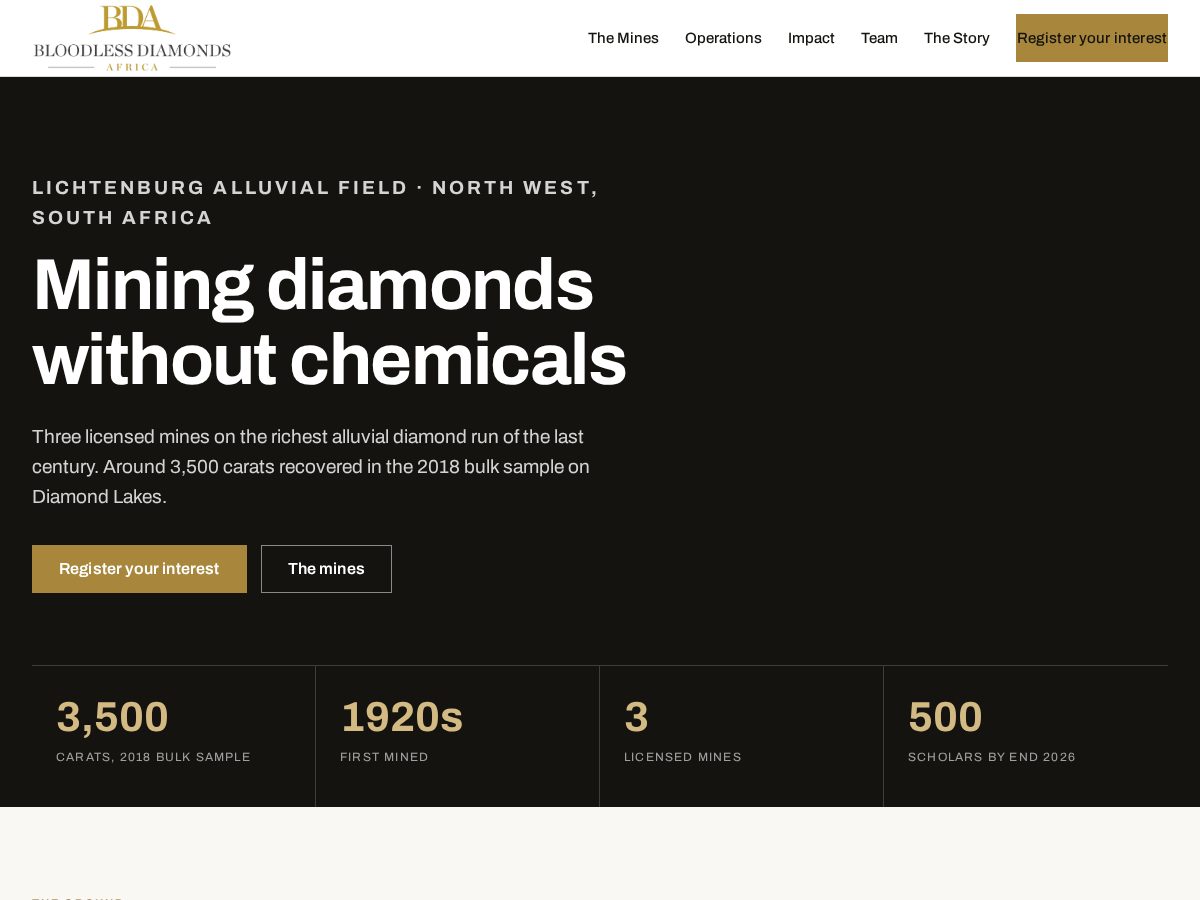Image resolution: width=1200 pixels, height=900 pixels.
Task: Open The Story nav link
Action: coord(957,38)
